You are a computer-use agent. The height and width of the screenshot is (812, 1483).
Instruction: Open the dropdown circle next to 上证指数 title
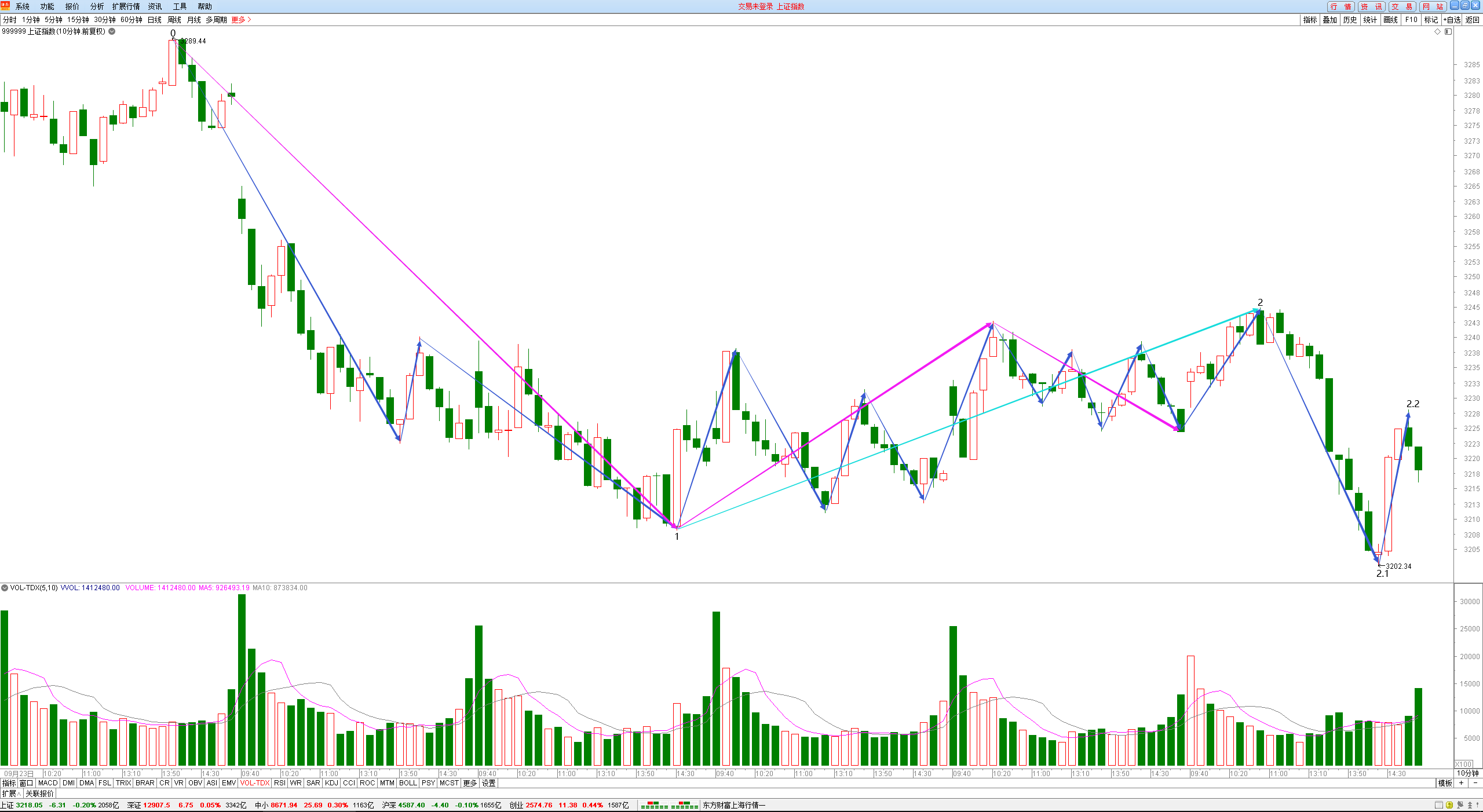click(x=112, y=31)
